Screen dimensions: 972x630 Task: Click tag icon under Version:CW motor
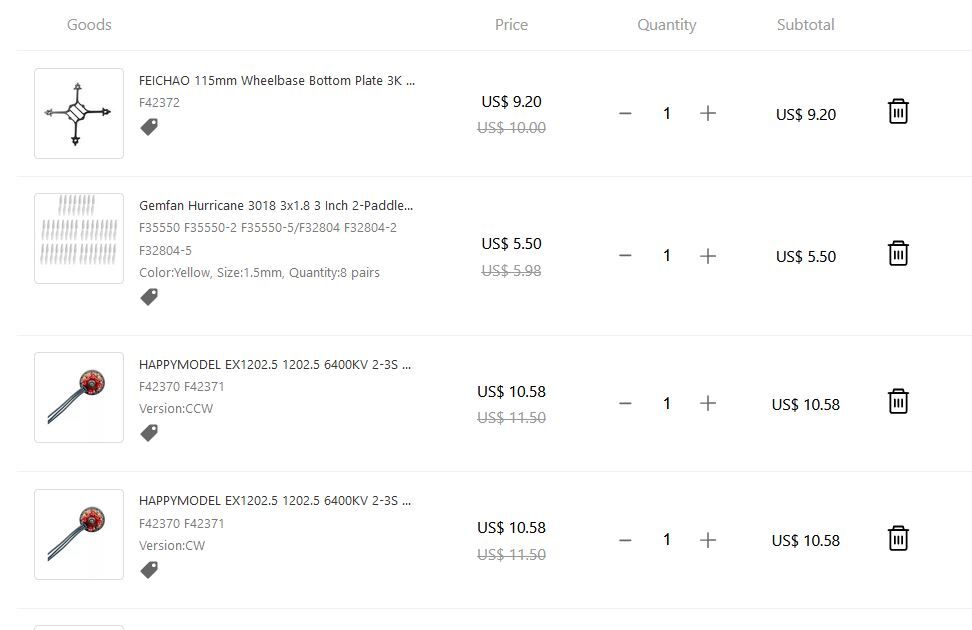[x=149, y=569]
